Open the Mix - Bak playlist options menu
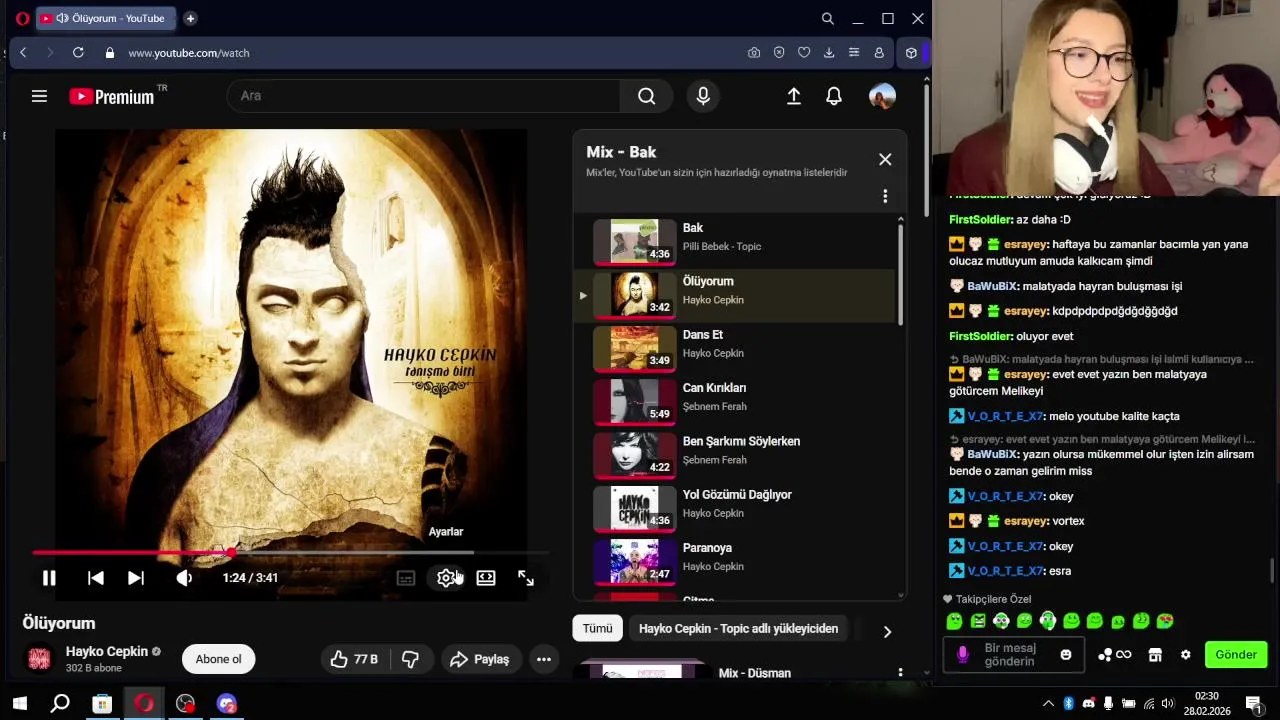 pos(885,196)
